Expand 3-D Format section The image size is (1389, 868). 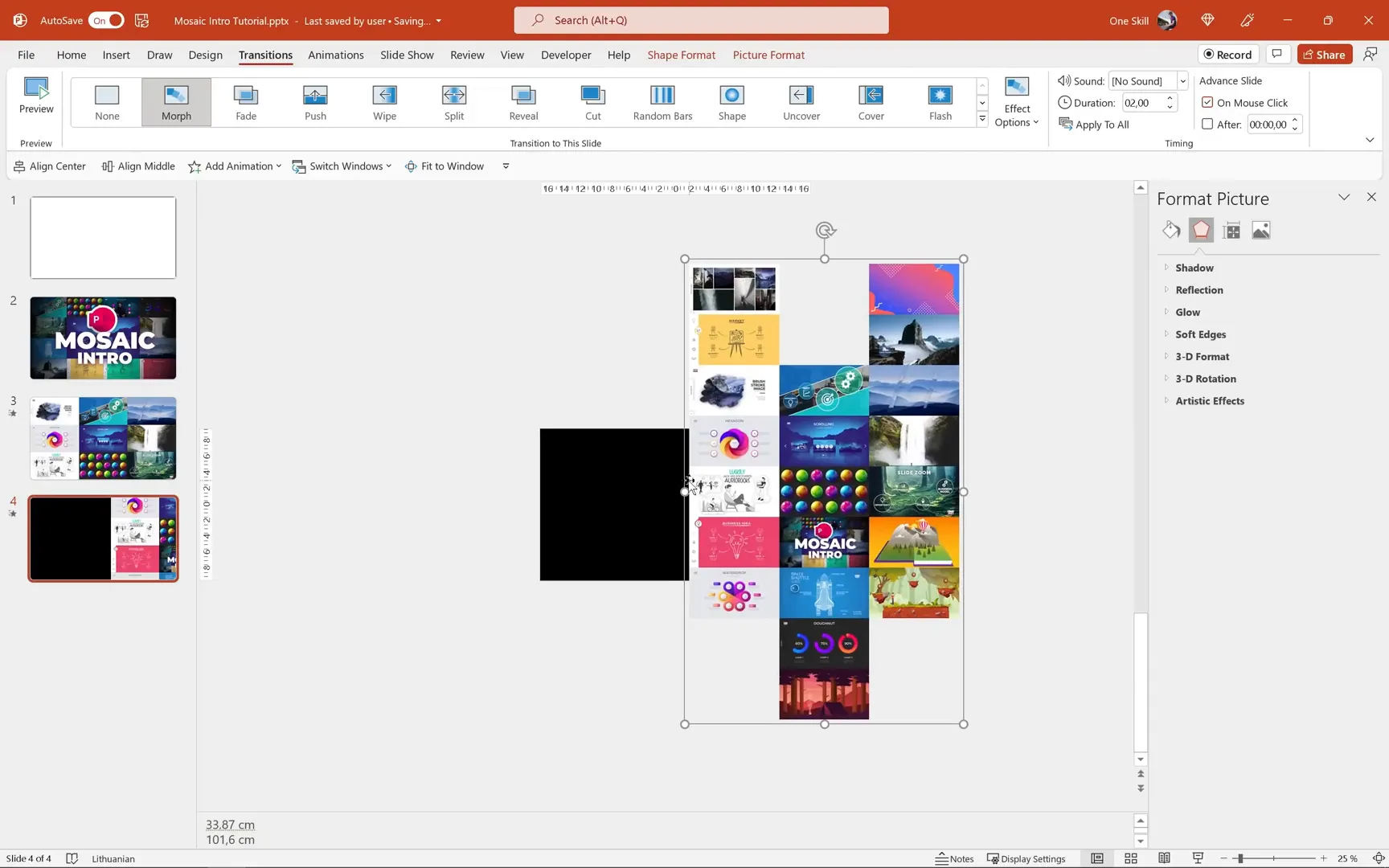click(1202, 357)
